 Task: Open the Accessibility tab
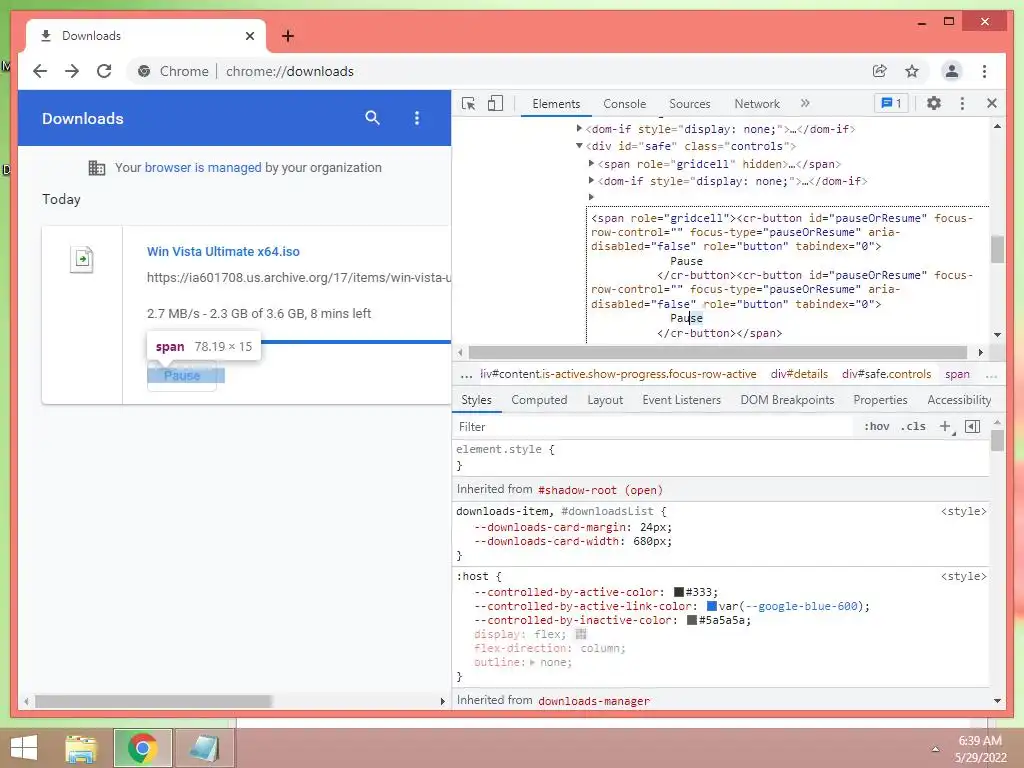click(959, 400)
